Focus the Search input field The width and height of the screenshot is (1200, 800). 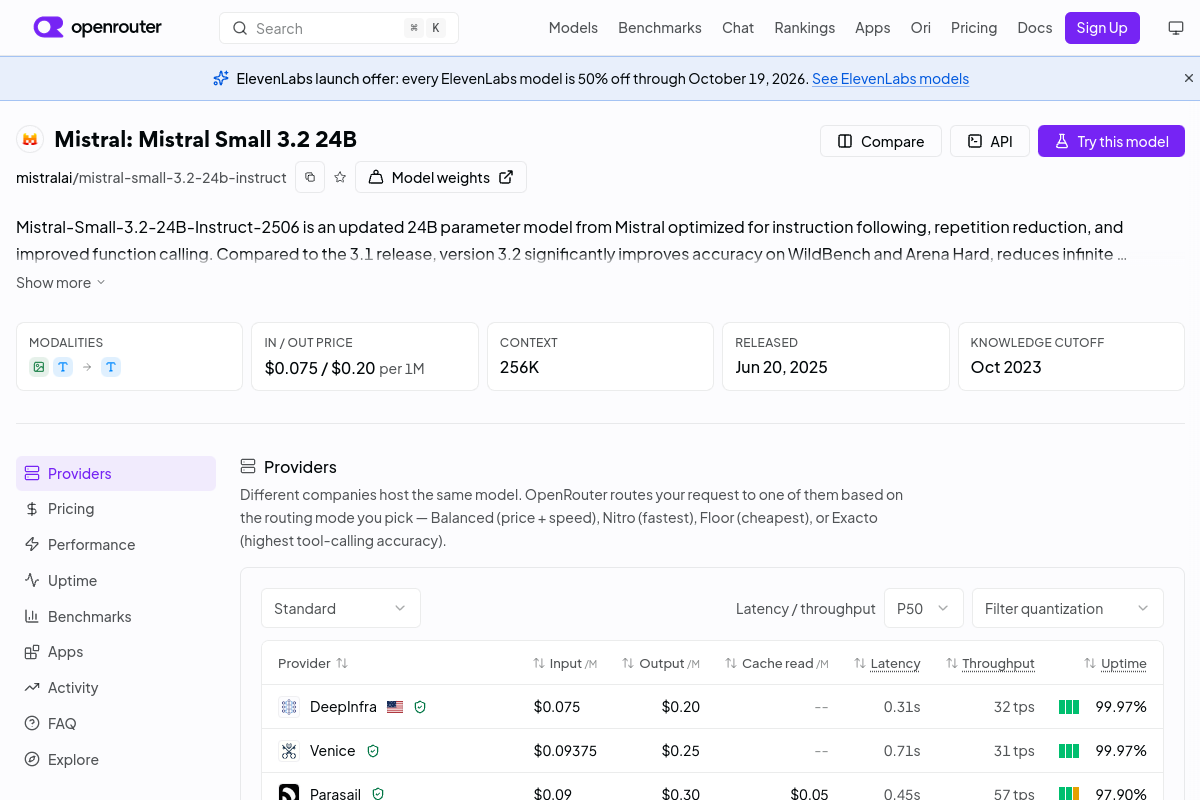tap(339, 28)
